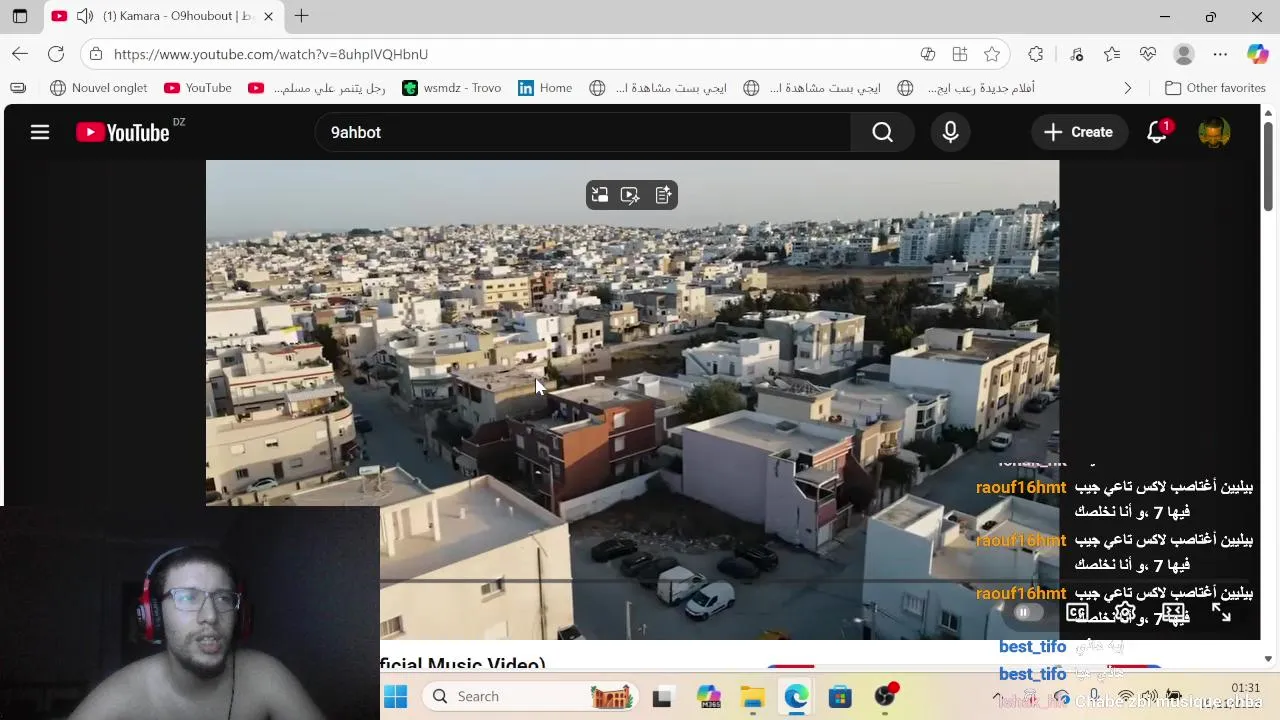Open the Favorites list toolbar icon
The height and width of the screenshot is (720, 1280).
coord(1112,54)
